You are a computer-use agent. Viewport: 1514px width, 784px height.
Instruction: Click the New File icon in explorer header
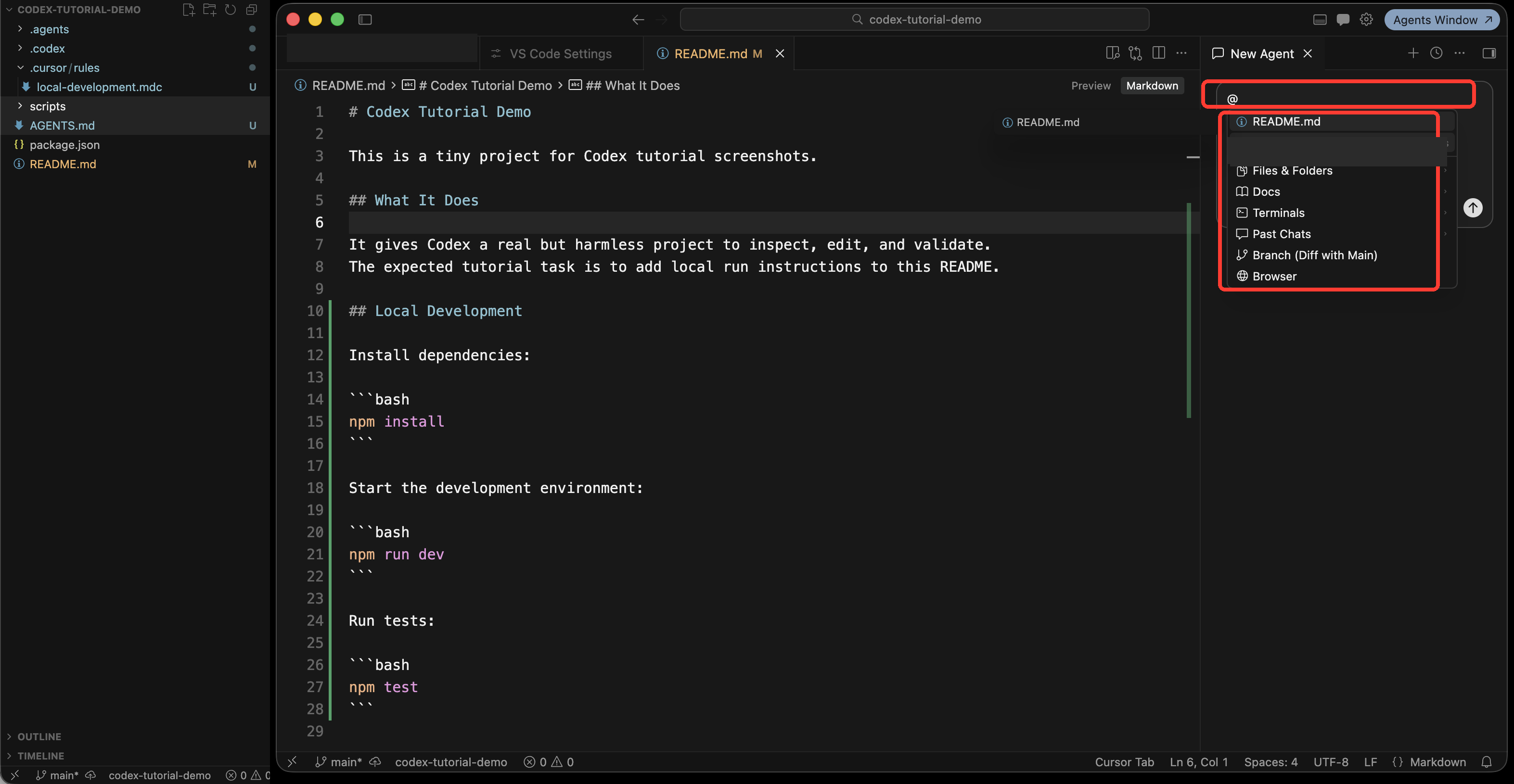189,10
